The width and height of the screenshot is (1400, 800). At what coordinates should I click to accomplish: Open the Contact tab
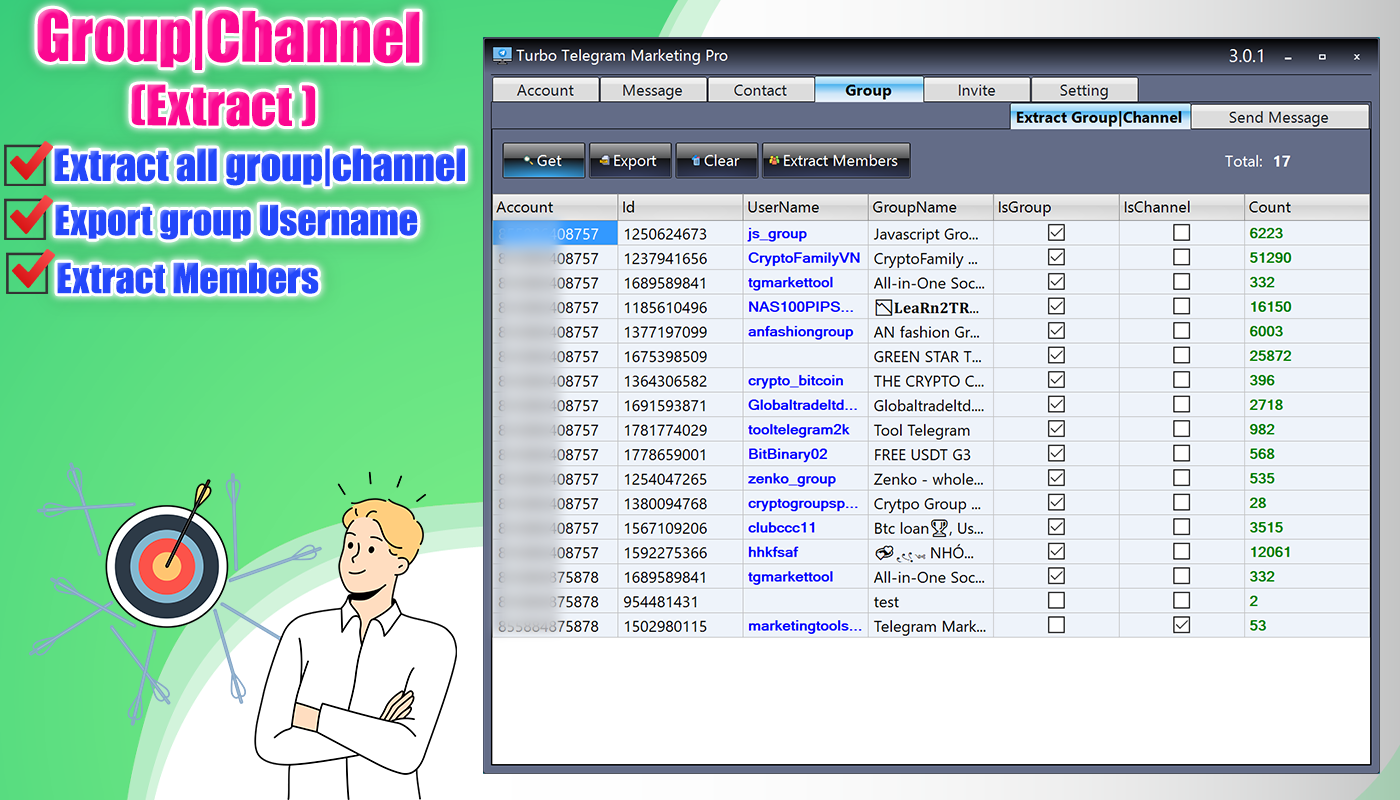[760, 90]
